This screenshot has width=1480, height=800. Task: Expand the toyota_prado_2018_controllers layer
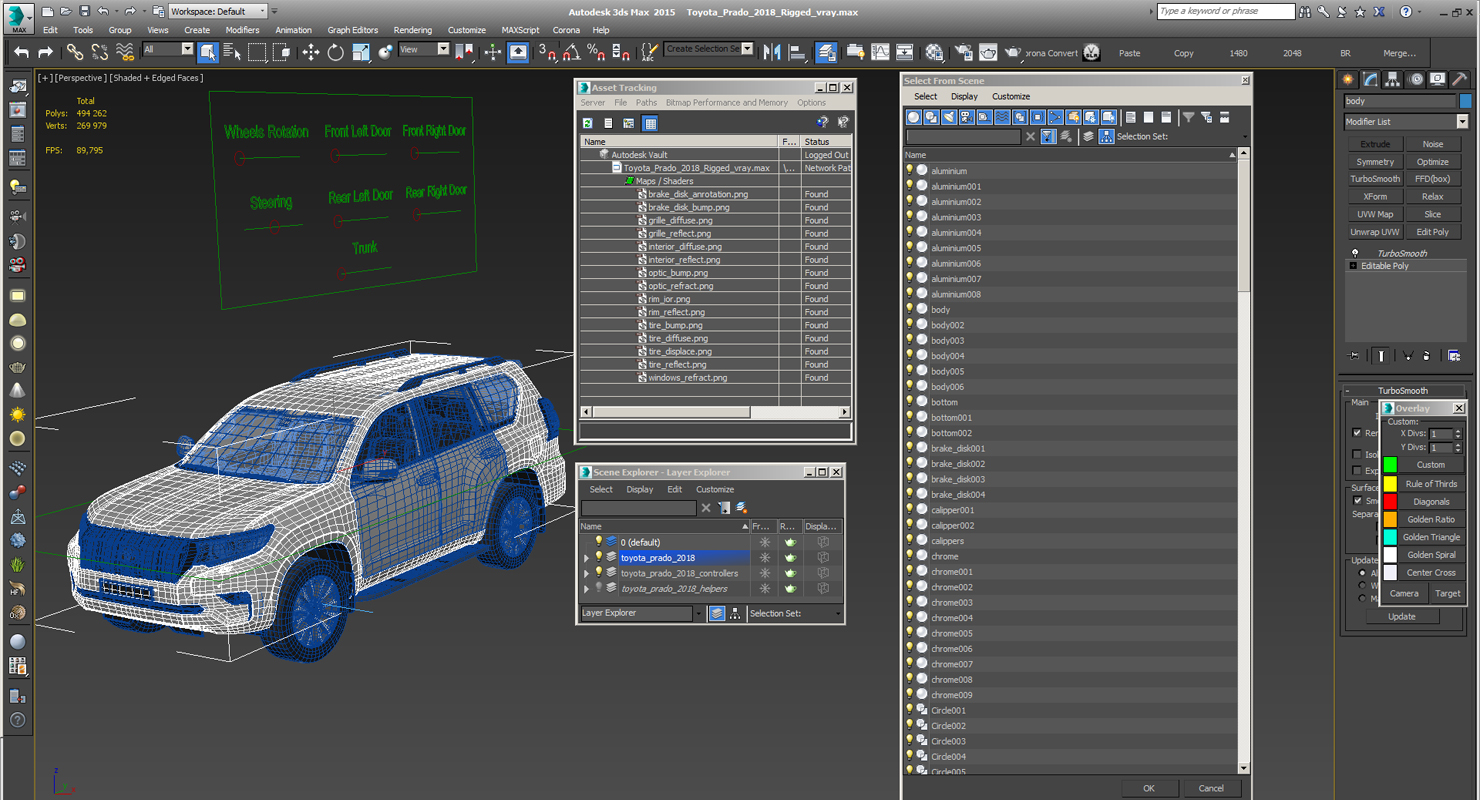tap(587, 573)
